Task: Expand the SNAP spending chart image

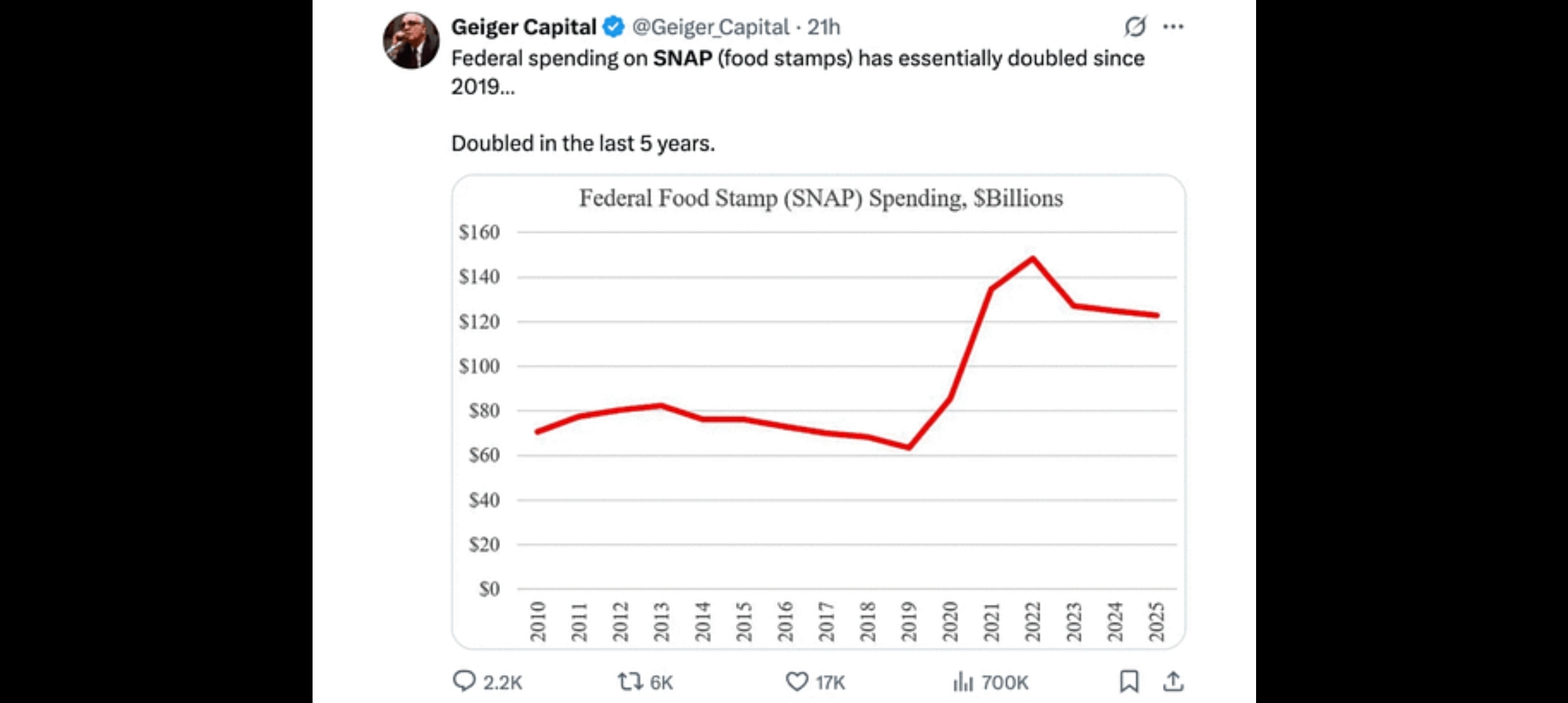Action: [x=819, y=411]
